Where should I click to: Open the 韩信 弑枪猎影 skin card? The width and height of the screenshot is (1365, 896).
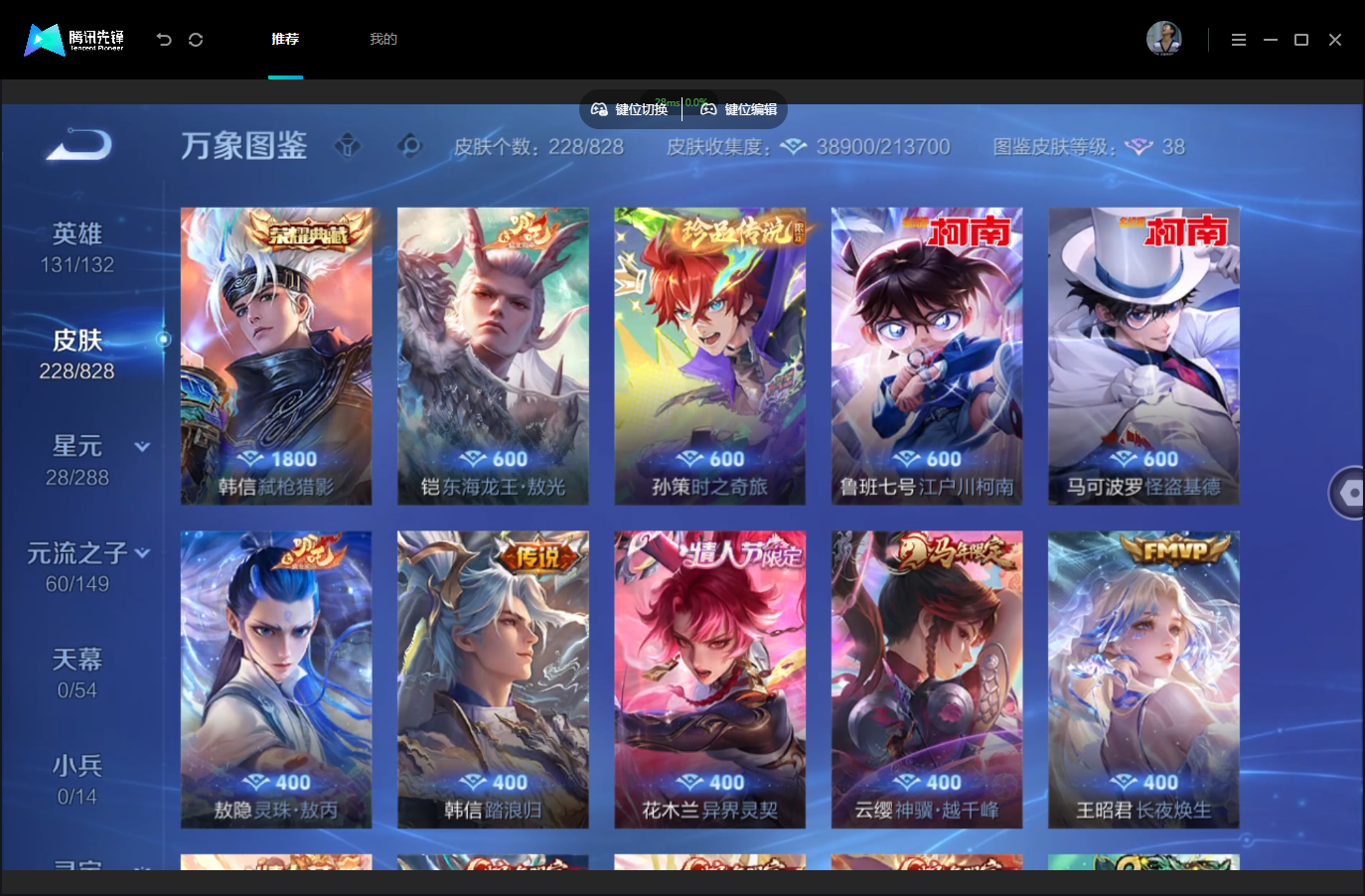(x=276, y=356)
